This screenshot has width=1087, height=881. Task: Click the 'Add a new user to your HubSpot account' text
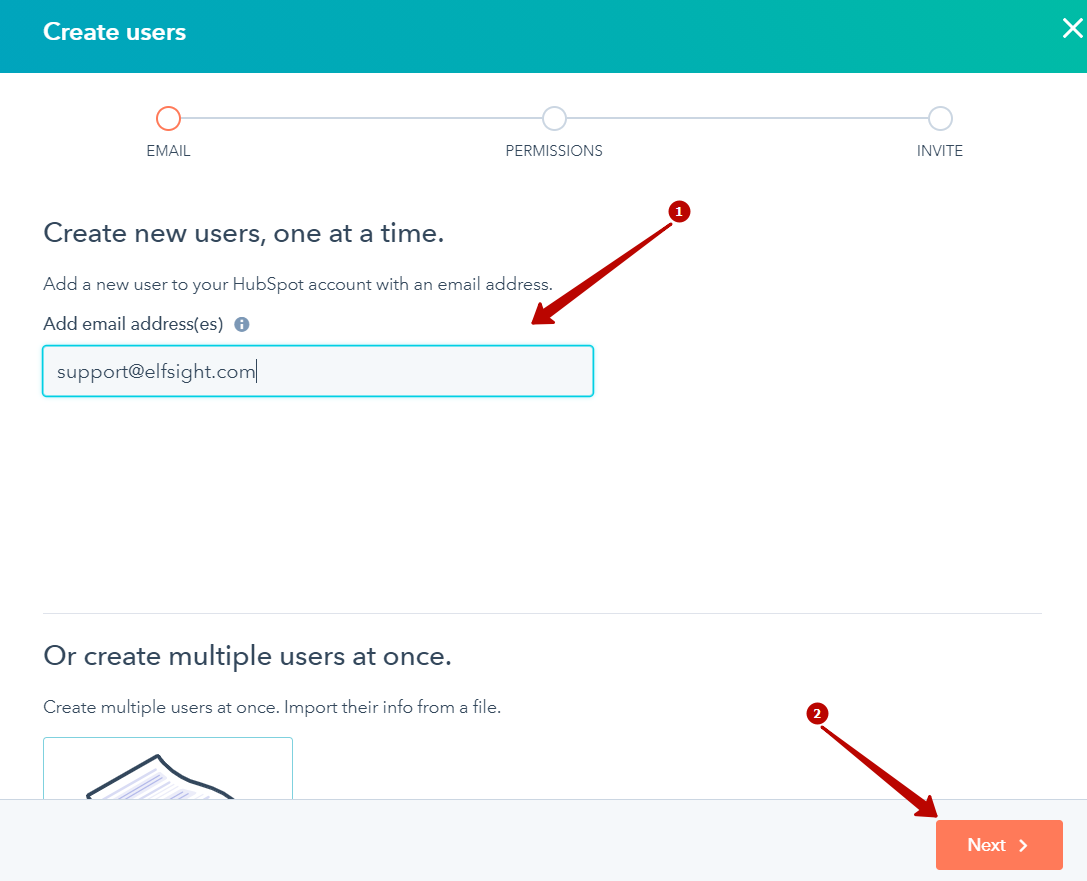[x=208, y=284]
